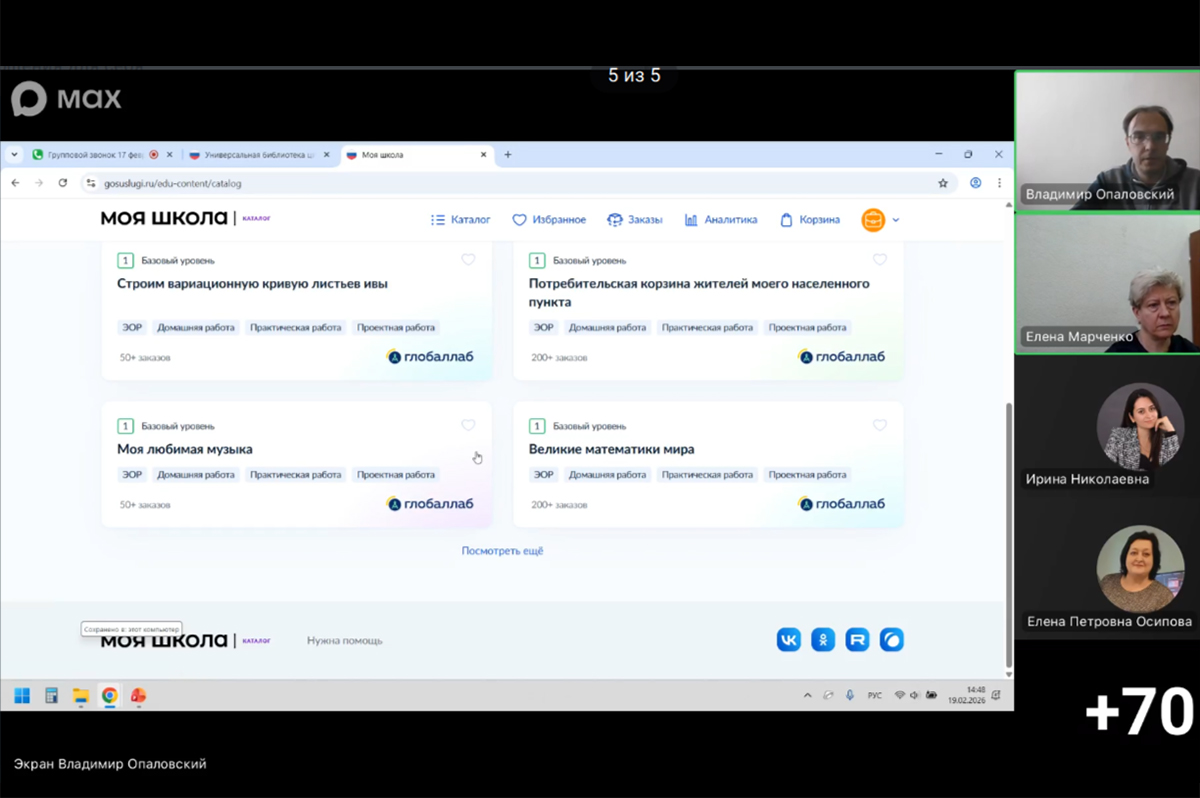Open Одноклассники icon in footer
The width and height of the screenshot is (1200, 798).
[x=823, y=640]
